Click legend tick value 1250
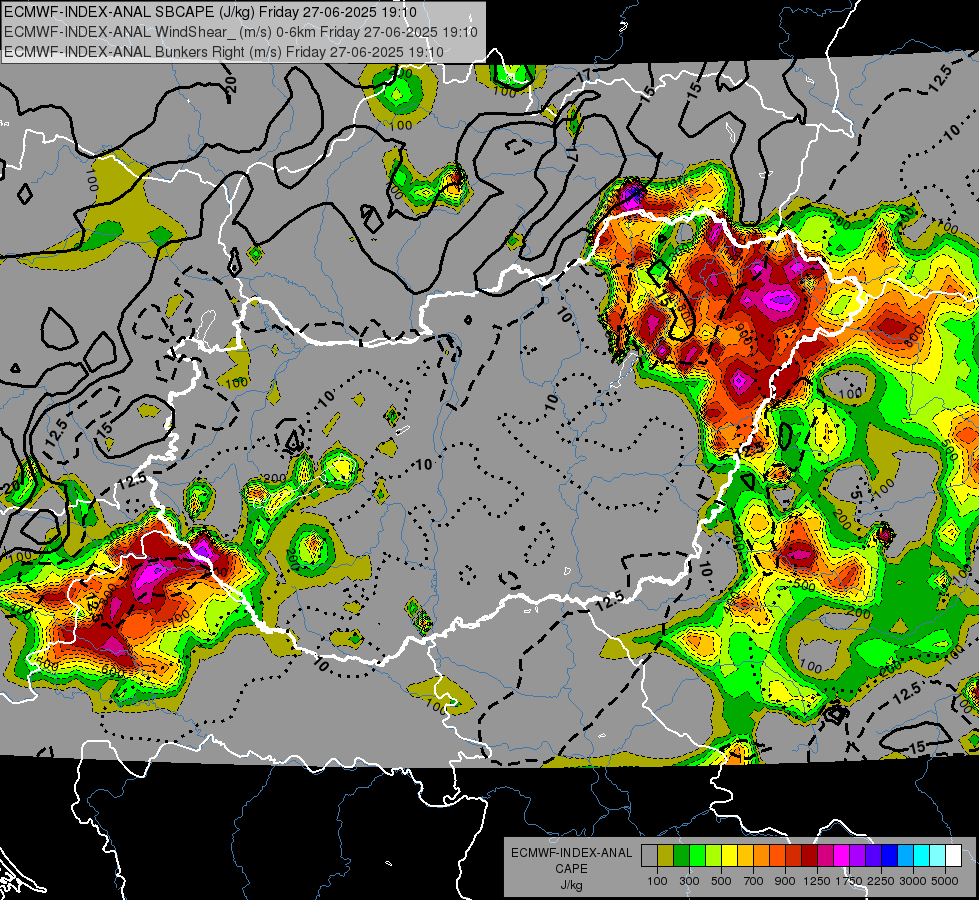The width and height of the screenshot is (979, 900). click(817, 881)
